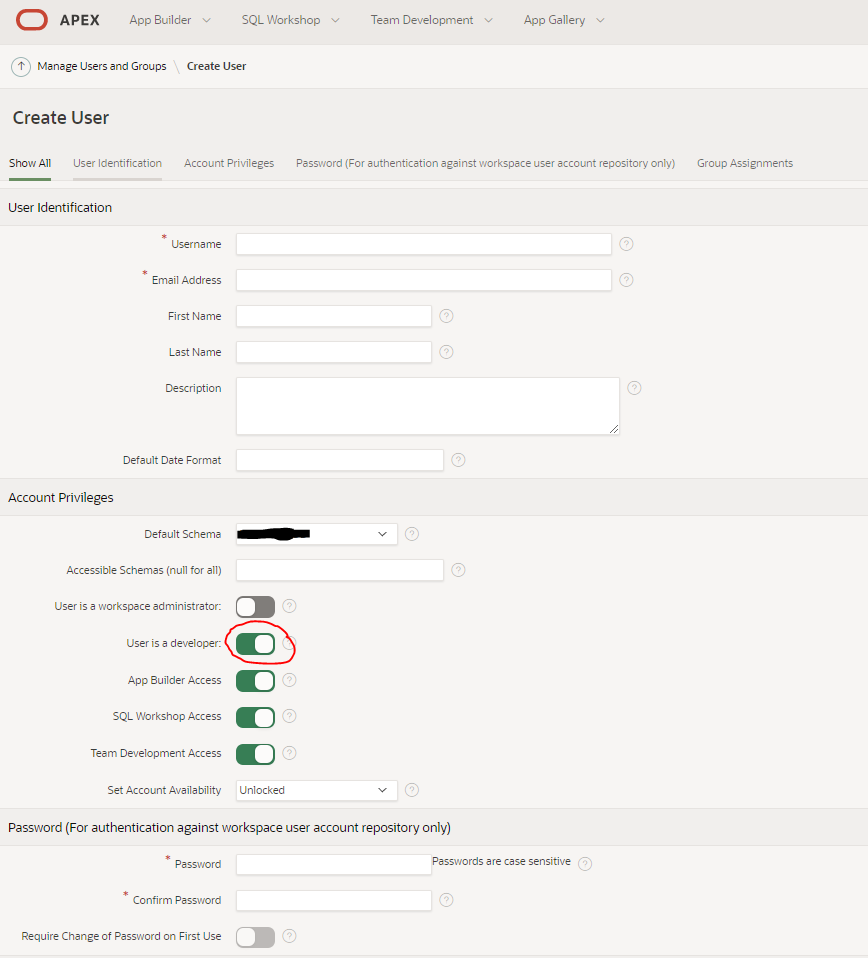Open Set Account Availability dropdown

tap(316, 790)
